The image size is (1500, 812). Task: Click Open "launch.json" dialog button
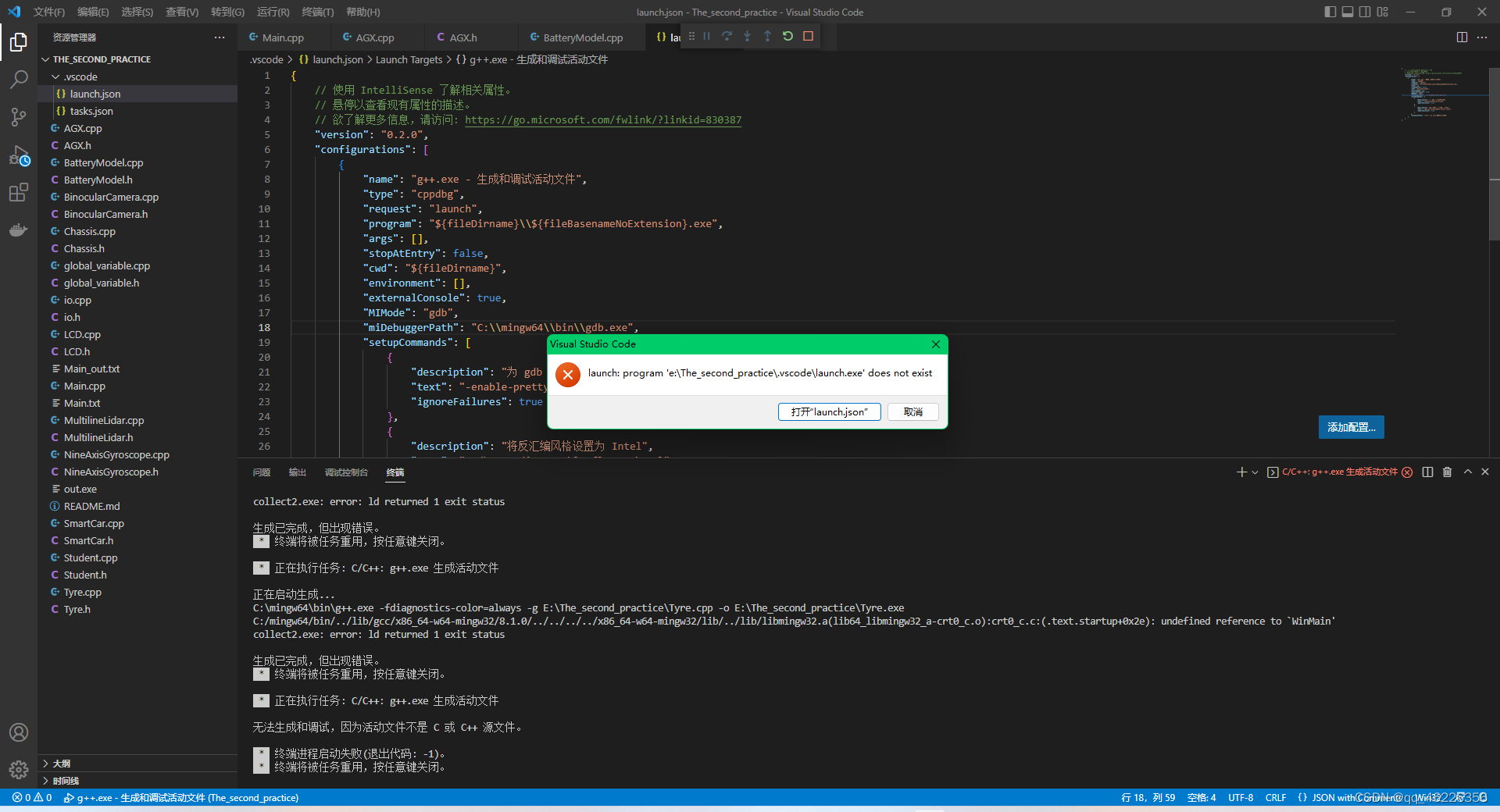(829, 411)
